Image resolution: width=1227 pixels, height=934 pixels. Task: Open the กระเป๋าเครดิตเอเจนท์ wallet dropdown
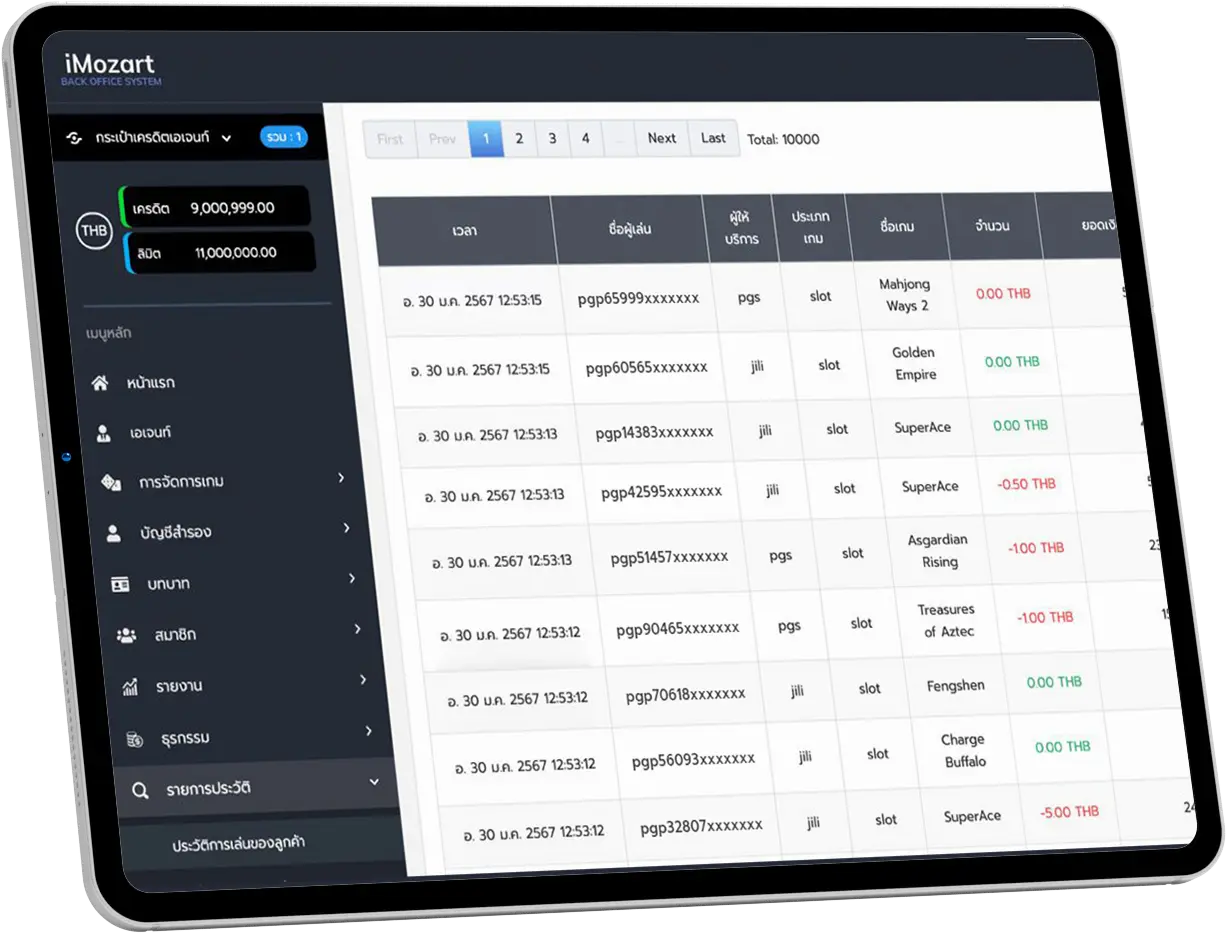tap(150, 138)
